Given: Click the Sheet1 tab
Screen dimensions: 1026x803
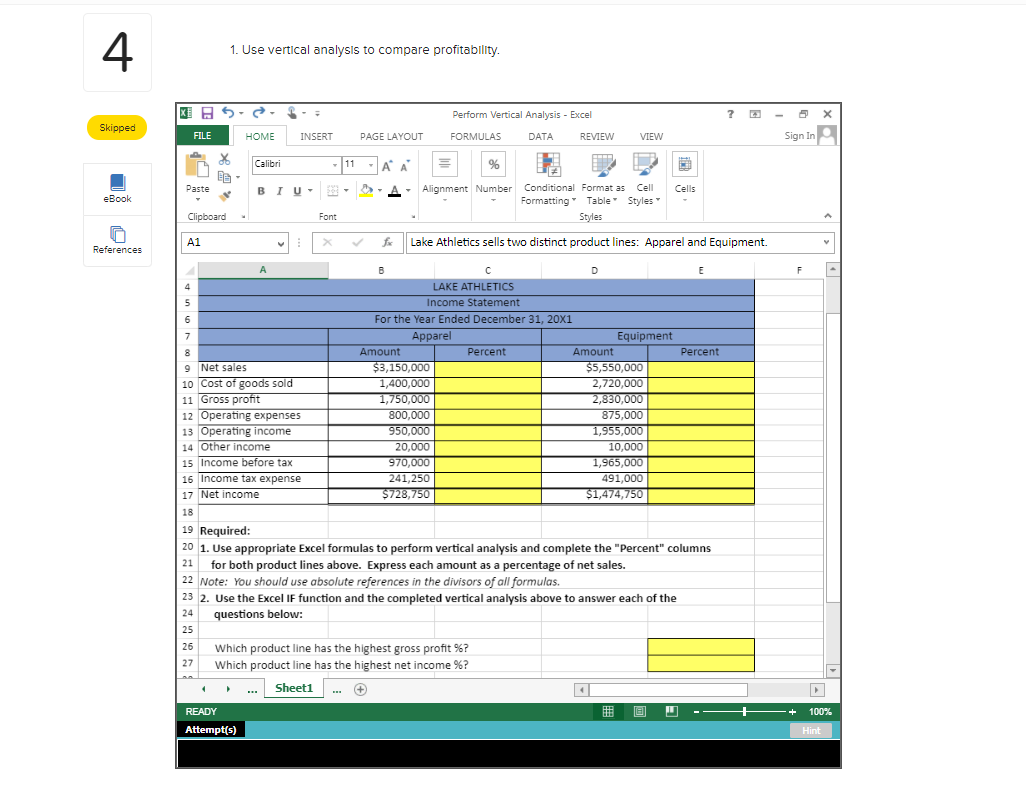Looking at the screenshot, I should pyautogui.click(x=293, y=688).
